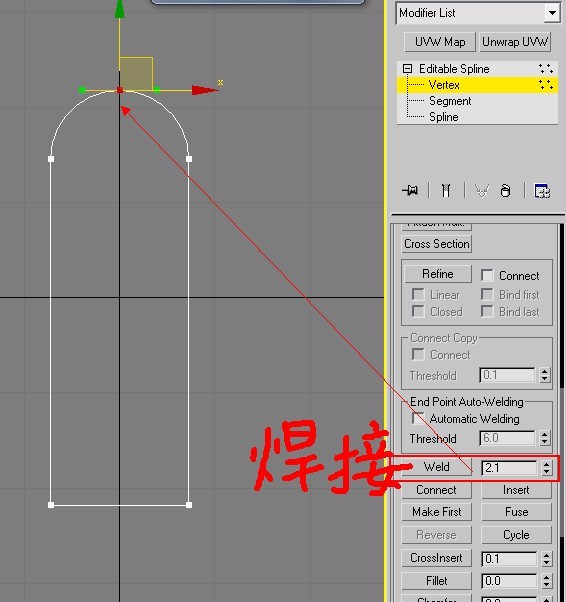Click the Cross Section button
The image size is (566, 602).
point(437,244)
